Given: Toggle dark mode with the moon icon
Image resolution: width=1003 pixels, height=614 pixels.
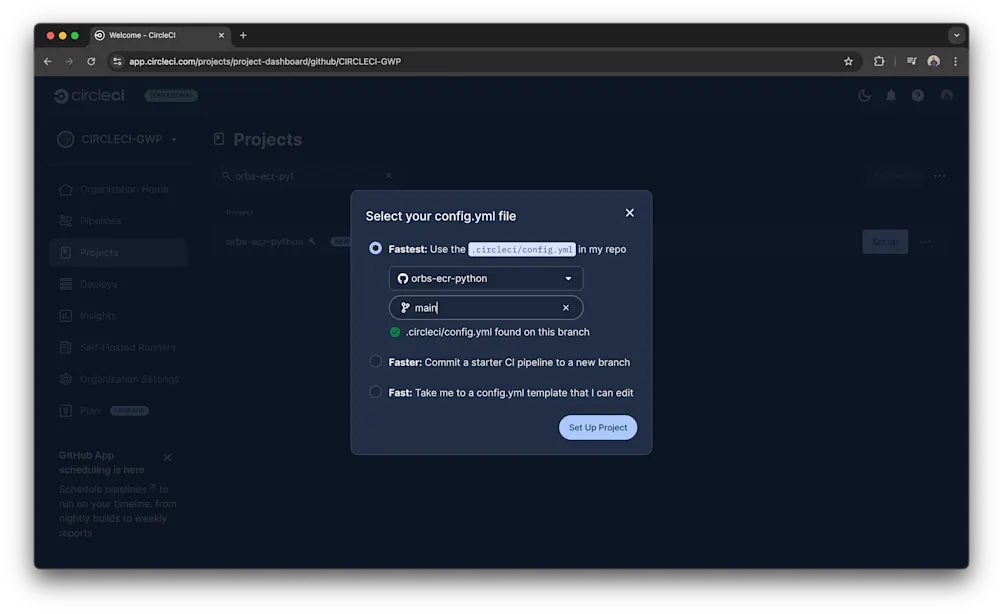Looking at the screenshot, I should 863,95.
